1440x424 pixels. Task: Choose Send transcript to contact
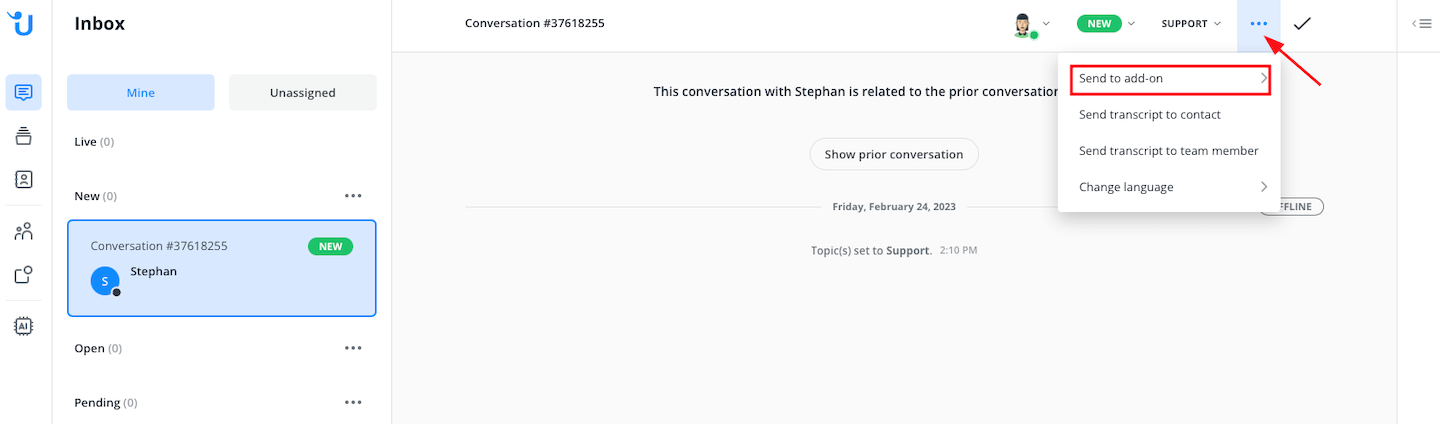pyautogui.click(x=1150, y=115)
